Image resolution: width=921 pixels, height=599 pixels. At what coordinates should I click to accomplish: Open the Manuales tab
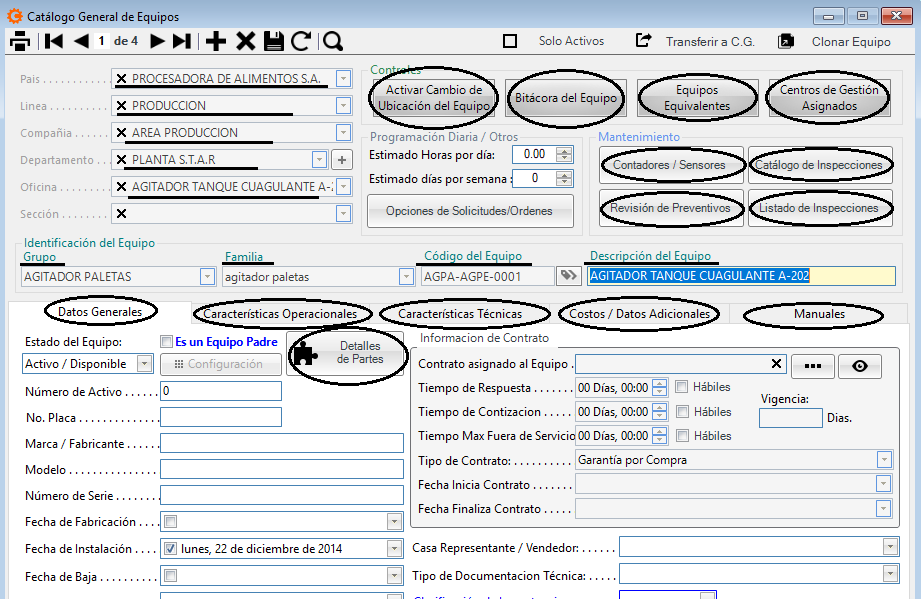click(819, 314)
